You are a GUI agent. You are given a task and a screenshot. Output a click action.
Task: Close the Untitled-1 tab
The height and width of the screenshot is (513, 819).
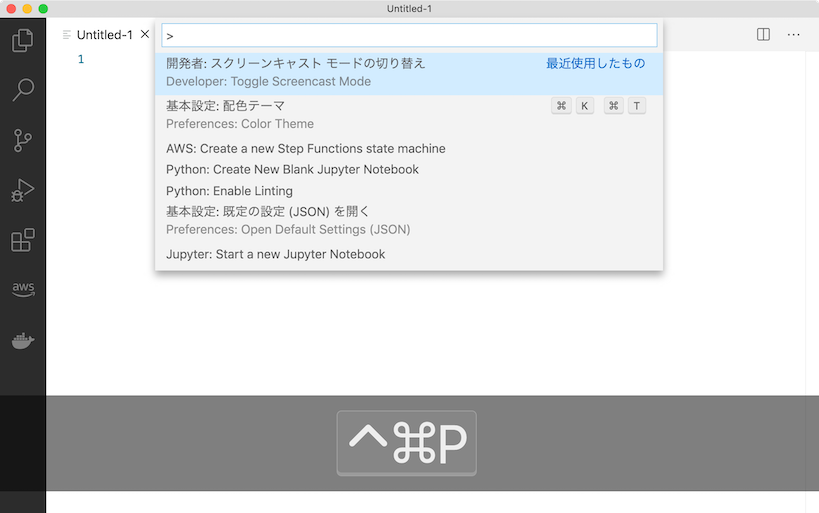(145, 34)
